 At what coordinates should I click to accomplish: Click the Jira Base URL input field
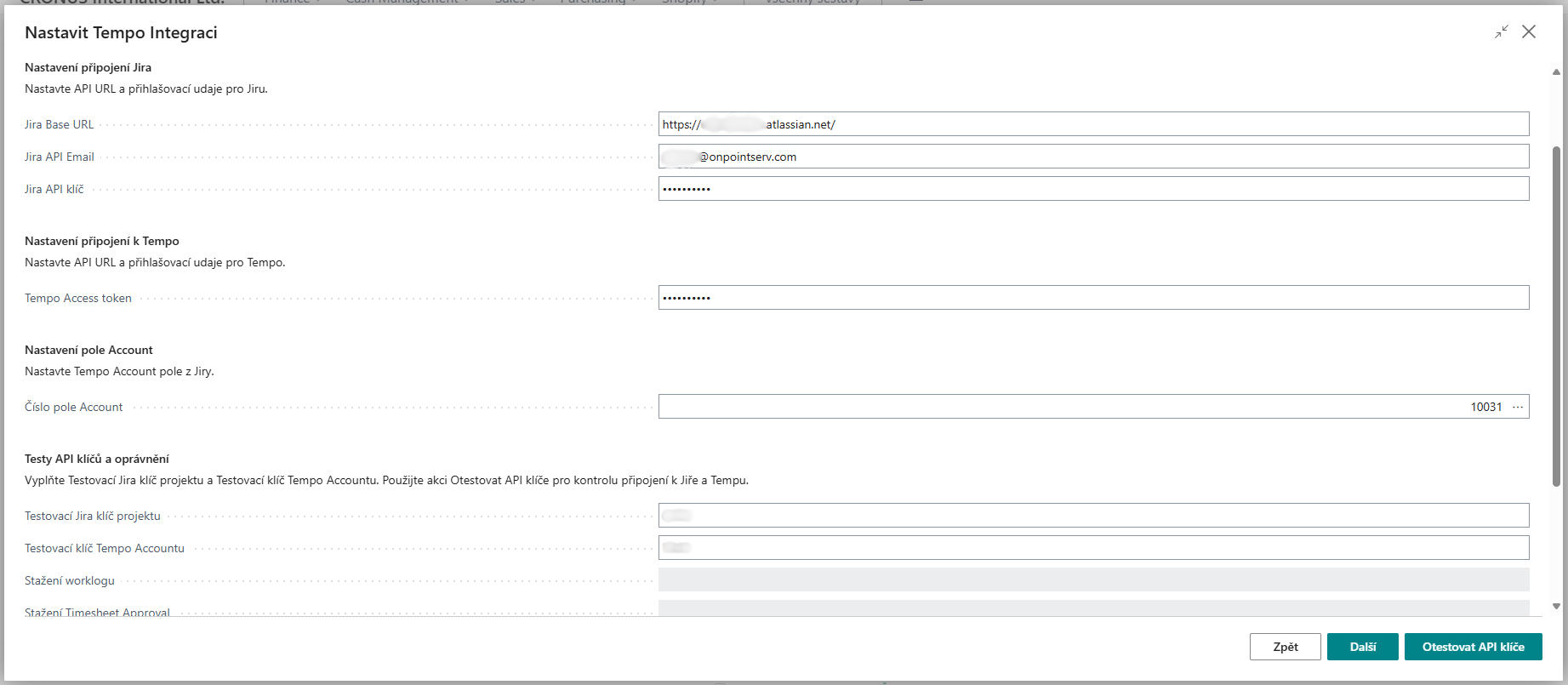(x=1093, y=124)
